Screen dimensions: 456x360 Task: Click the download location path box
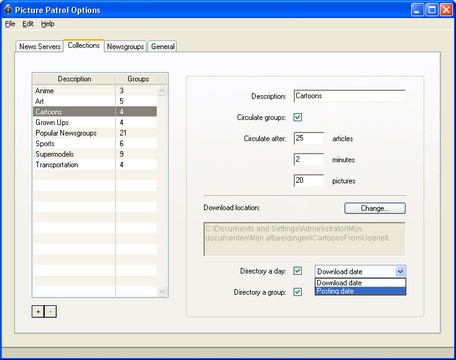coord(304,239)
